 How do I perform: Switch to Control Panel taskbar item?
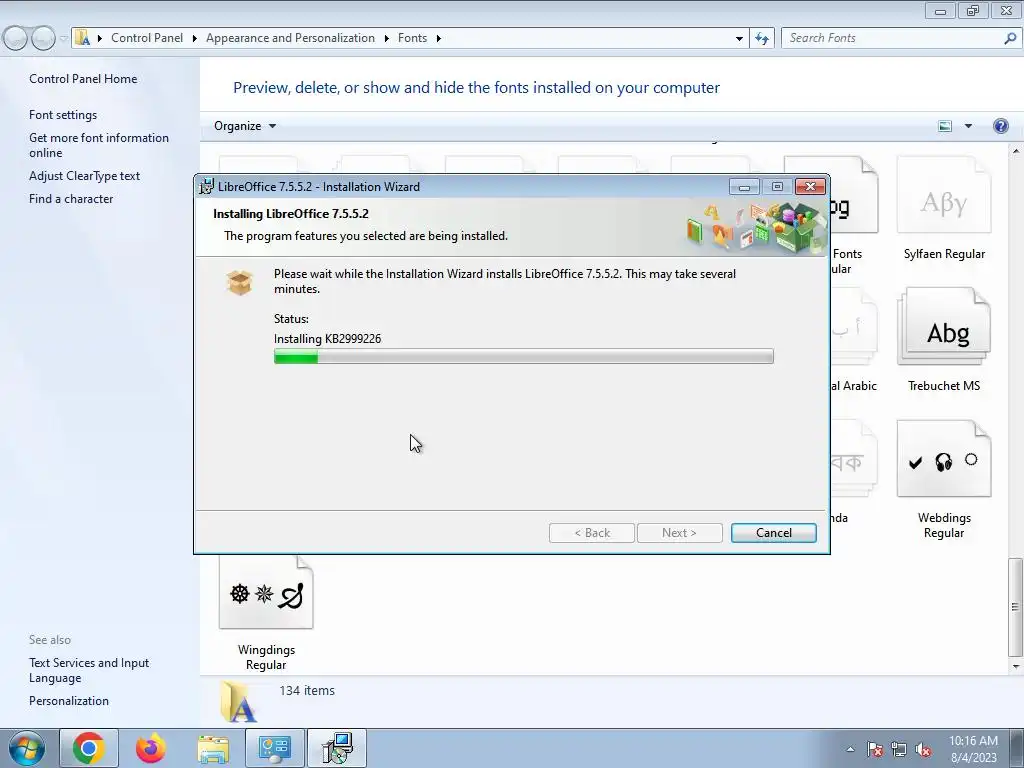click(275, 748)
